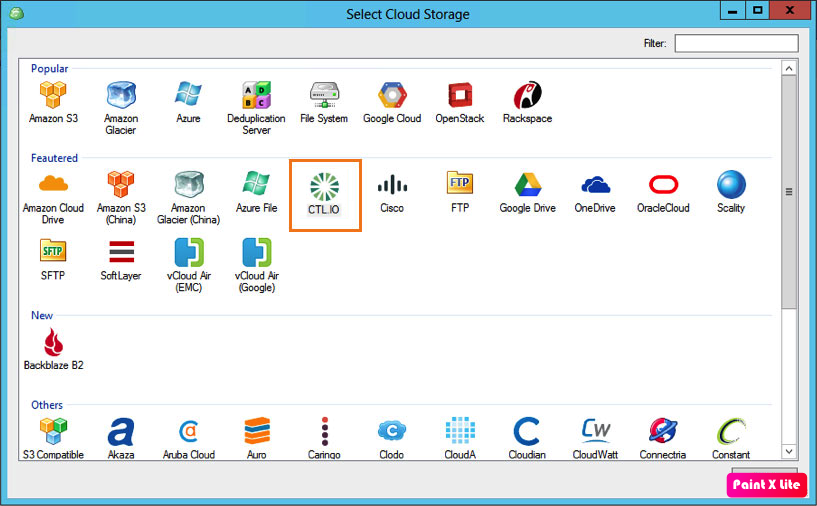
Task: Maximize the Select Cloud Storage window
Action: tap(757, 10)
